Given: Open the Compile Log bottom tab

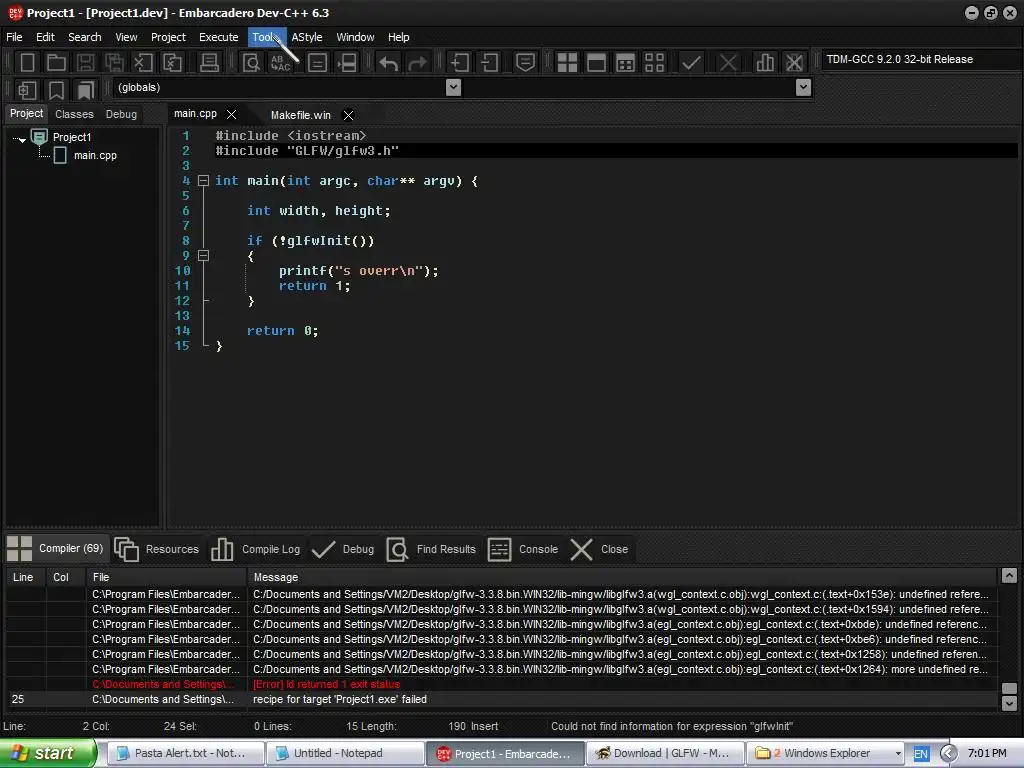Looking at the screenshot, I should (255, 549).
